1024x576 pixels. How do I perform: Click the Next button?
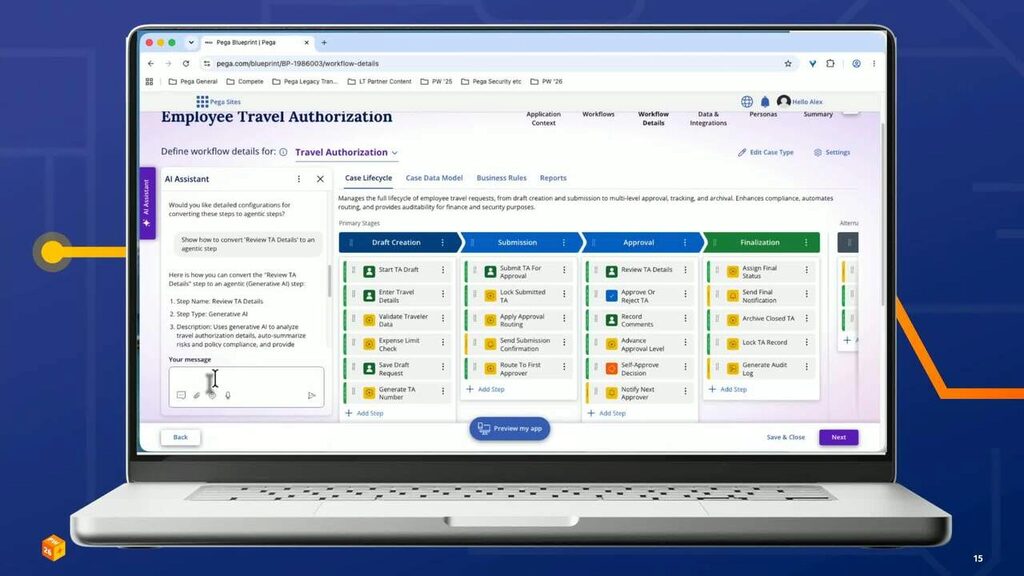(x=839, y=437)
